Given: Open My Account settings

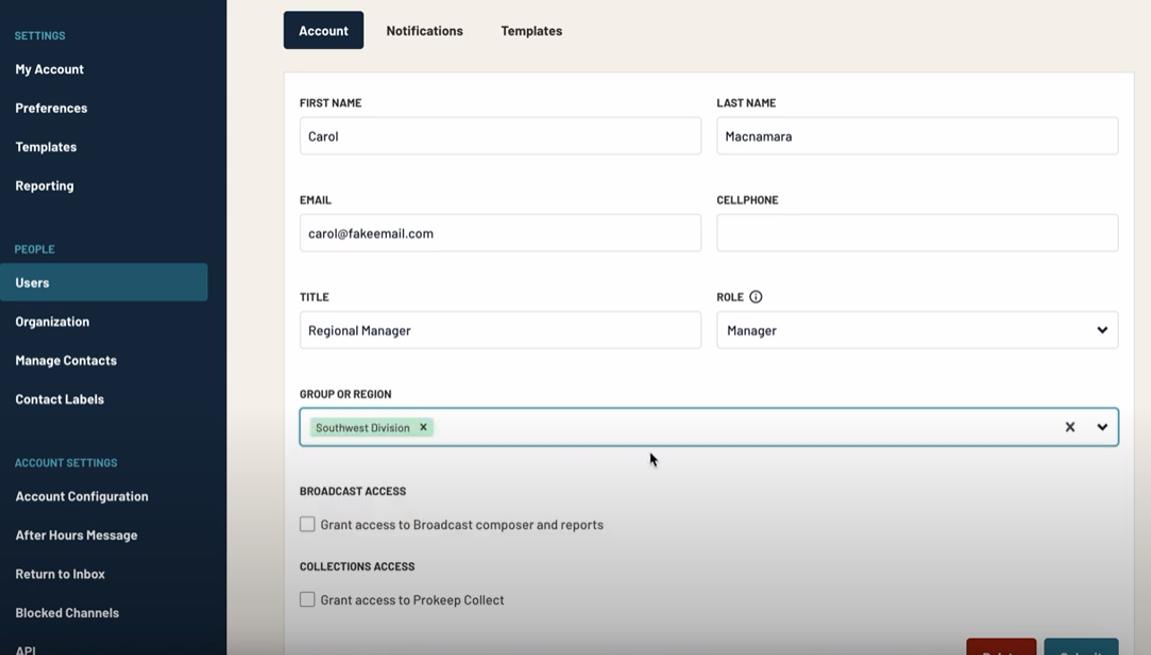Looking at the screenshot, I should 50,69.
